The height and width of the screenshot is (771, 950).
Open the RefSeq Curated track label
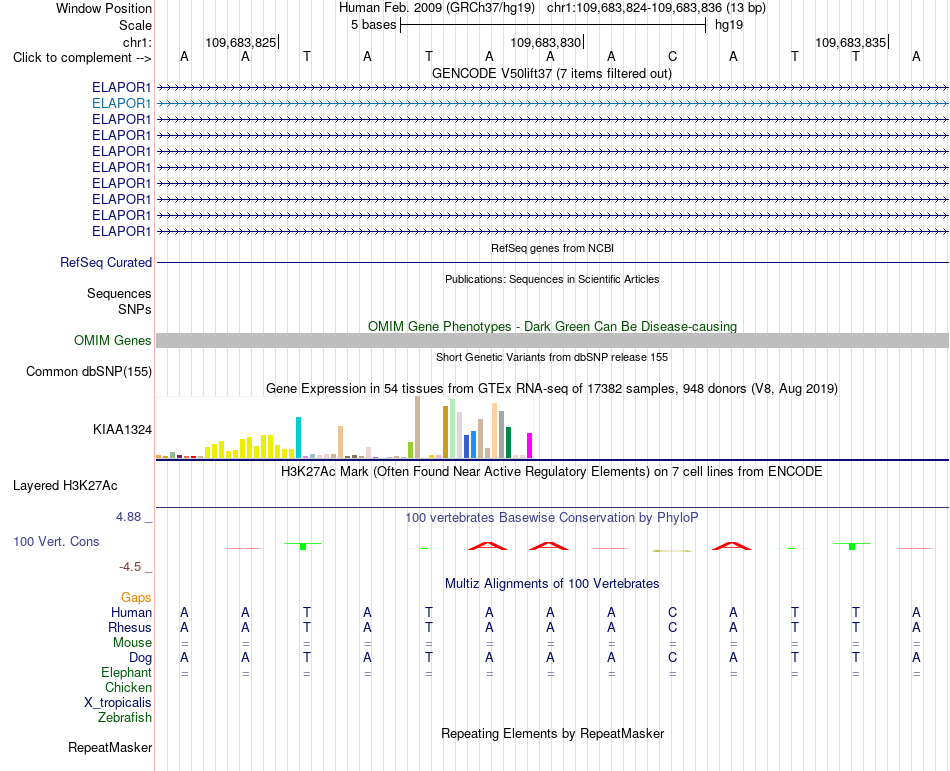click(x=105, y=262)
